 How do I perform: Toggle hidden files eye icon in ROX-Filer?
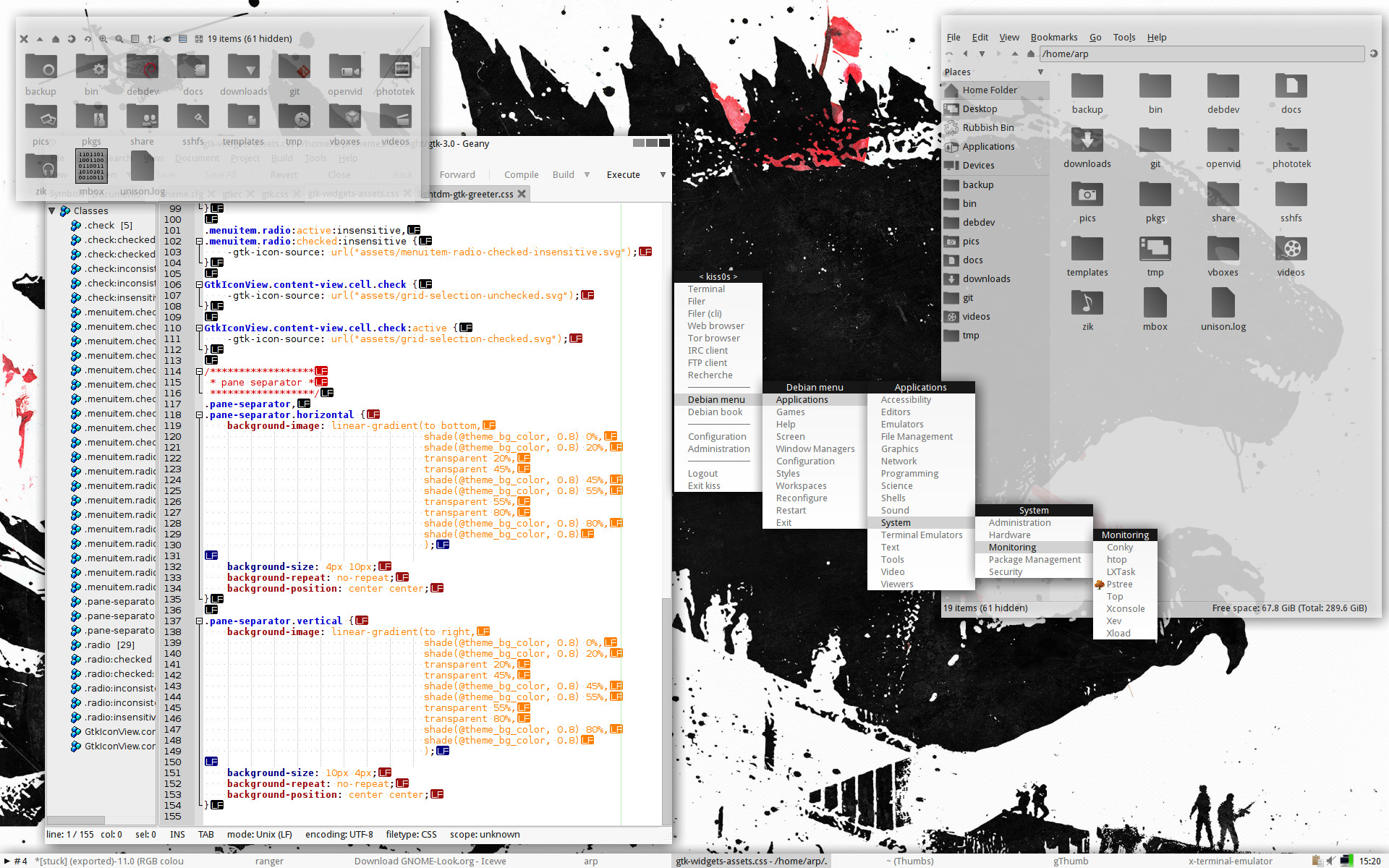click(167, 39)
